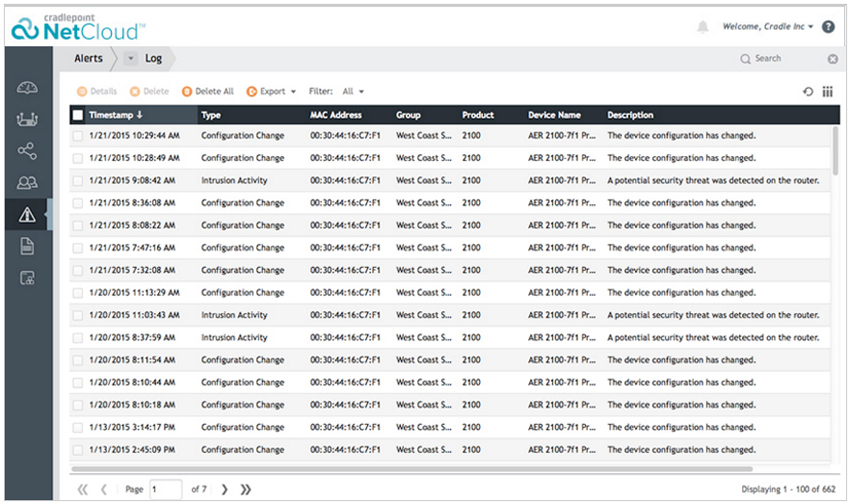The width and height of the screenshot is (850, 504).
Task: Sort by the MAC Address column header
Action: tap(350, 115)
